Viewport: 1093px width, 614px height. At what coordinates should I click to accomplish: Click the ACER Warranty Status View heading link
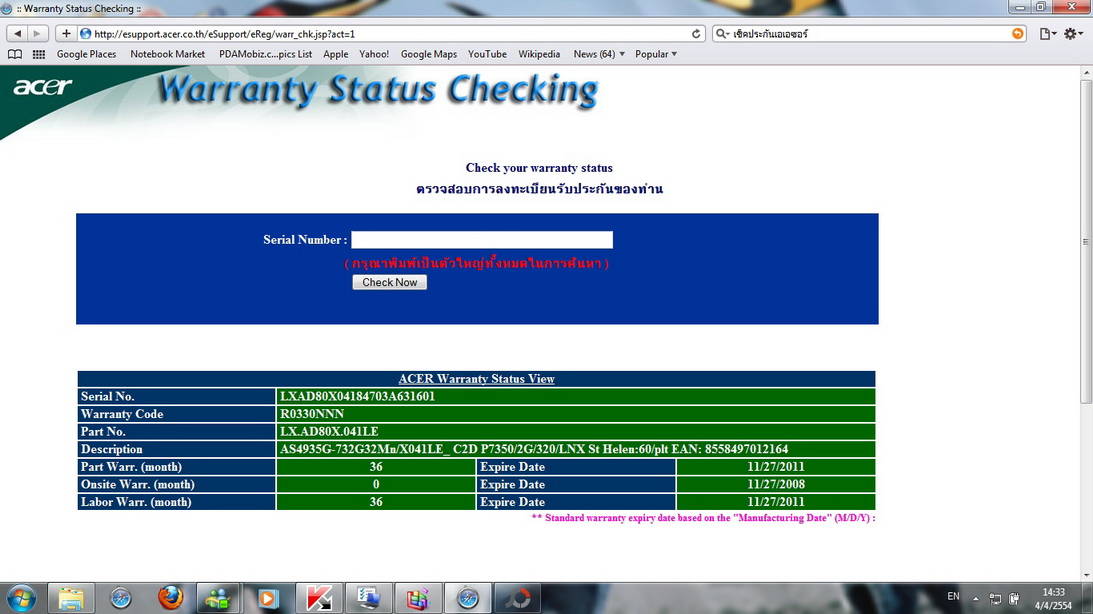(x=476, y=379)
